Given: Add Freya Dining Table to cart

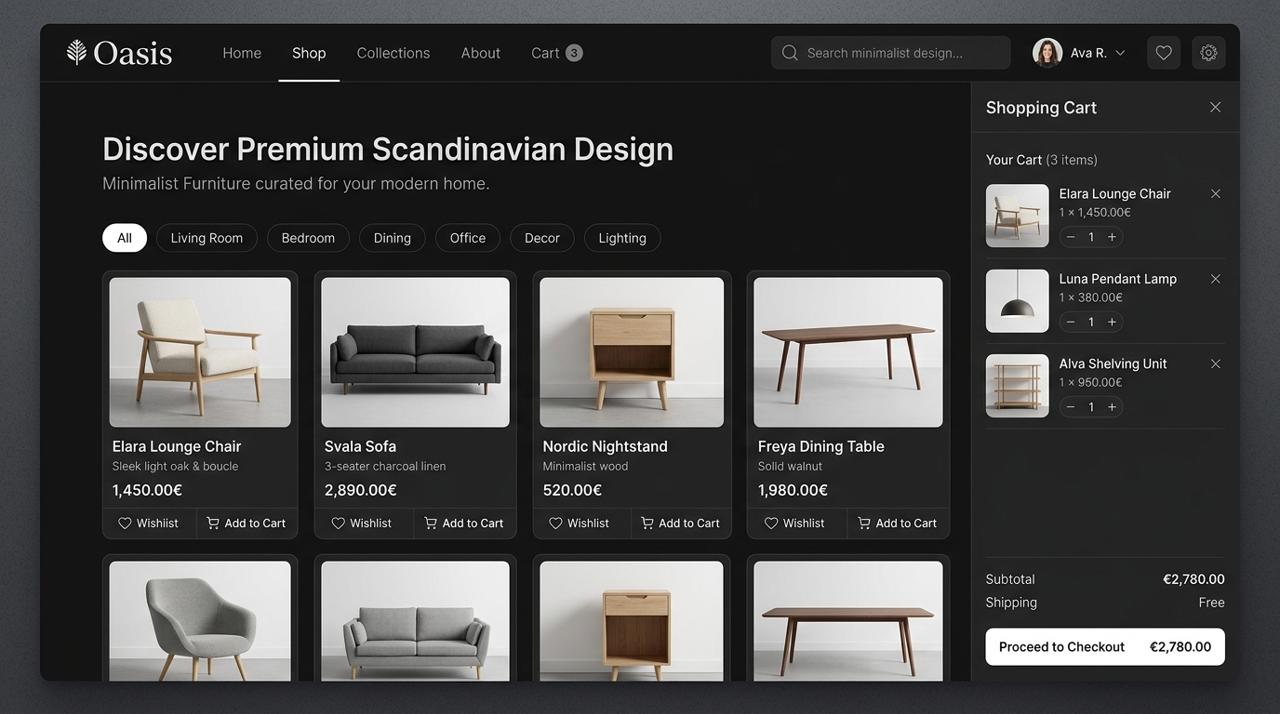Looking at the screenshot, I should click(x=898, y=523).
